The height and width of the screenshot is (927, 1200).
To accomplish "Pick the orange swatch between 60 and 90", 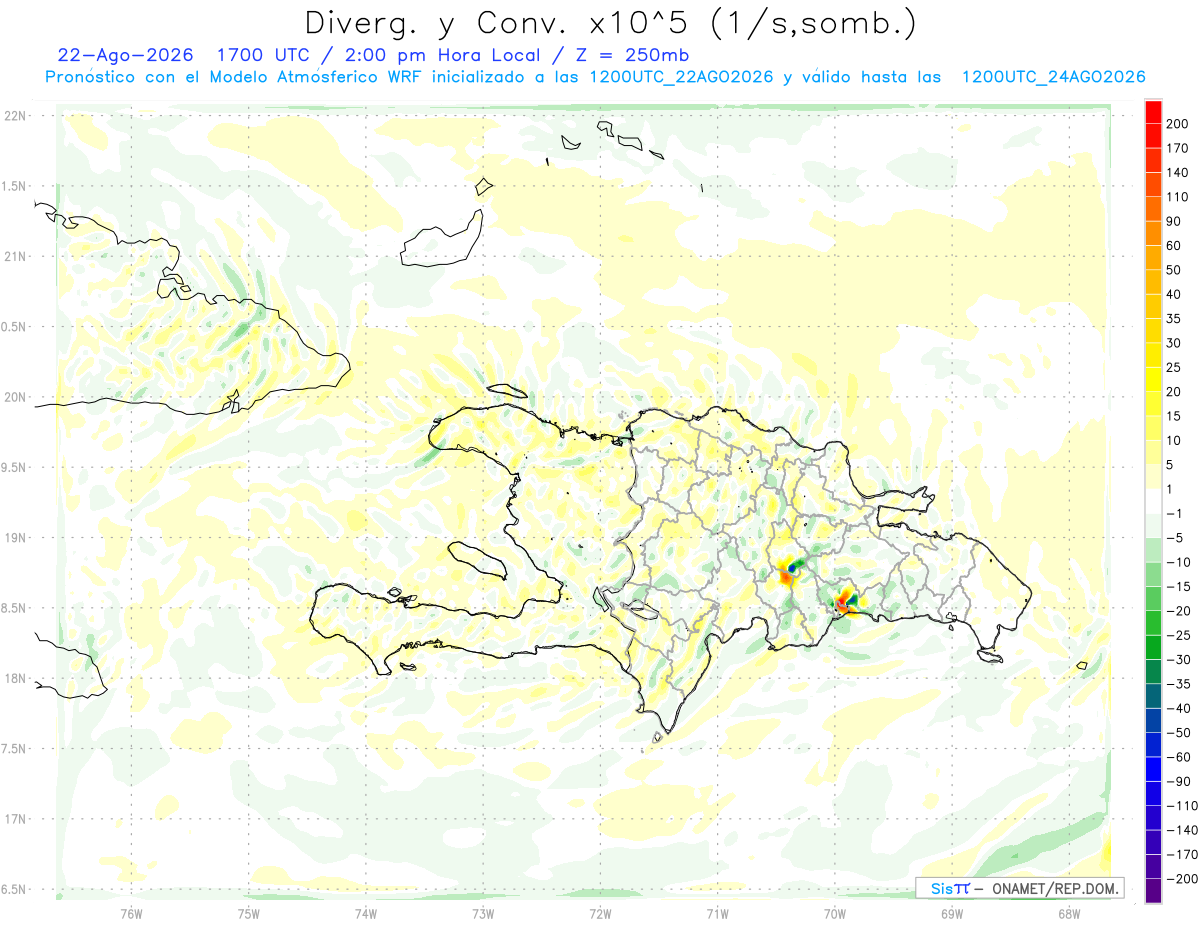I will [x=1153, y=234].
